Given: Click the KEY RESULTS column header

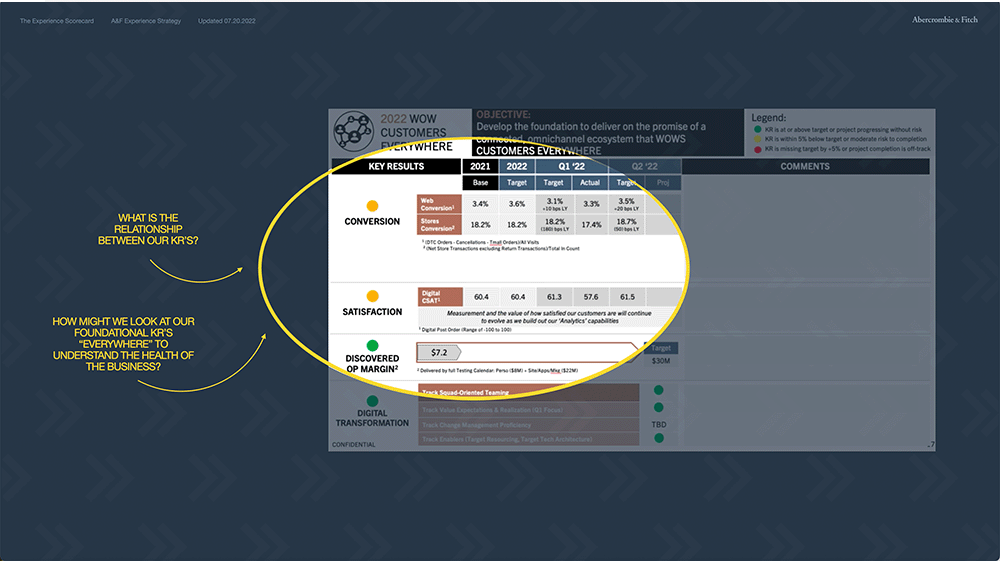Looking at the screenshot, I should [396, 166].
